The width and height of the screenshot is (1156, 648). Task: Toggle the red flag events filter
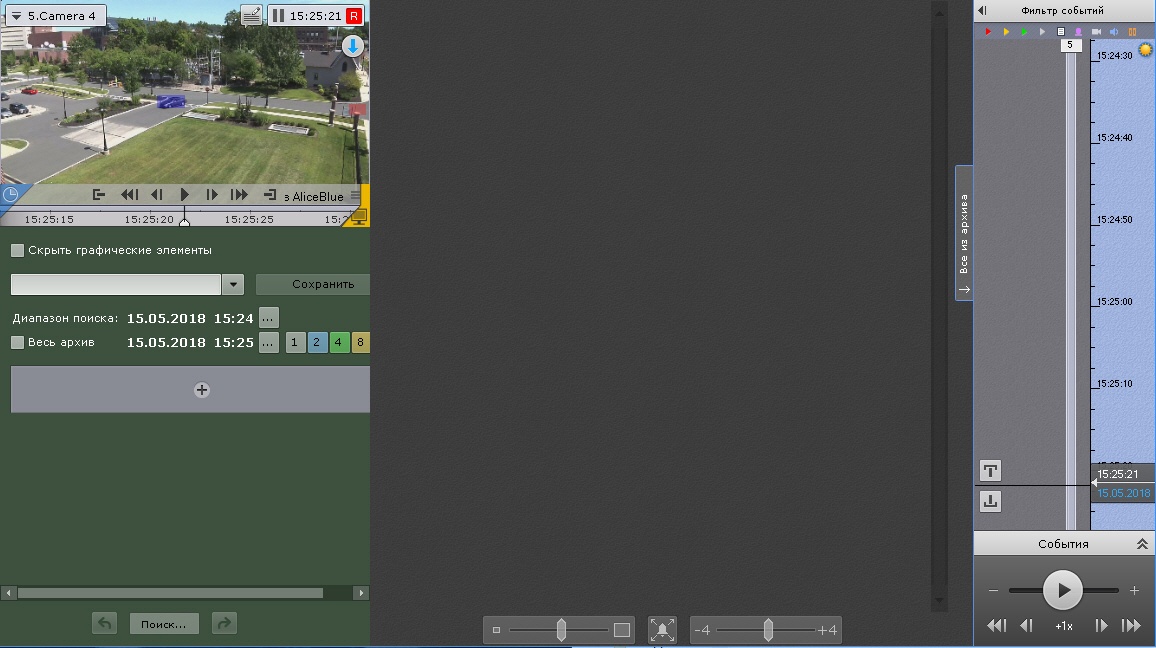pos(988,32)
